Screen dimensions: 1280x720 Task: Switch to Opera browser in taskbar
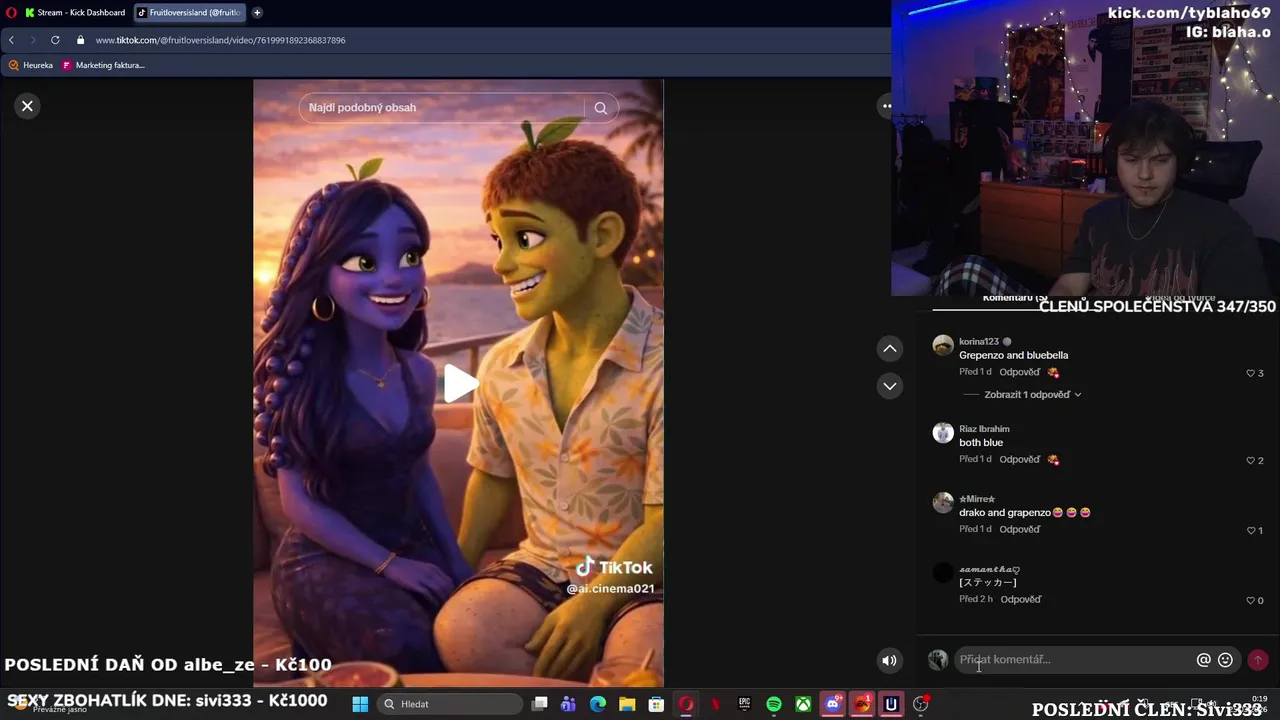point(686,704)
